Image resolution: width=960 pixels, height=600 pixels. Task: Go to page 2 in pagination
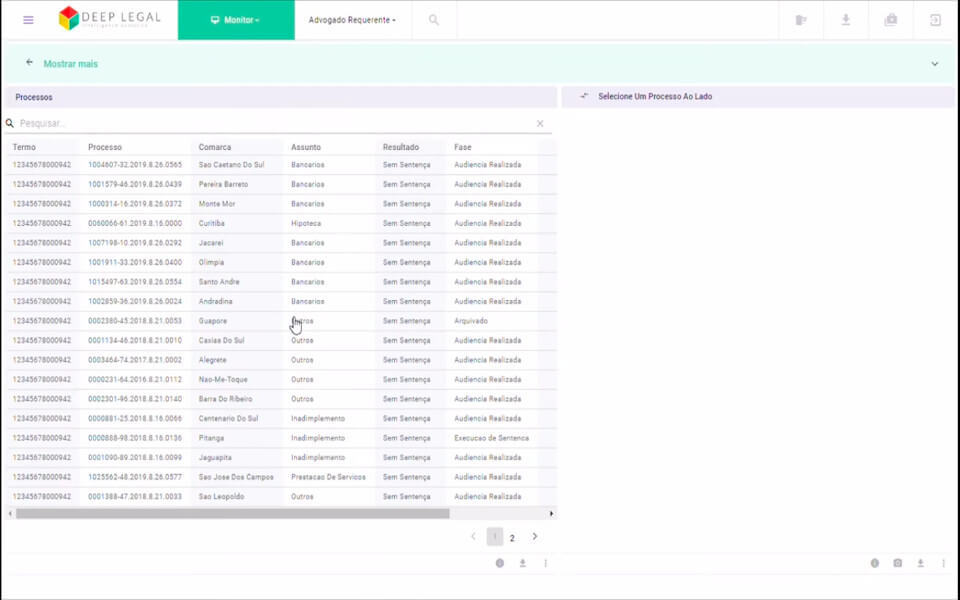pos(512,538)
